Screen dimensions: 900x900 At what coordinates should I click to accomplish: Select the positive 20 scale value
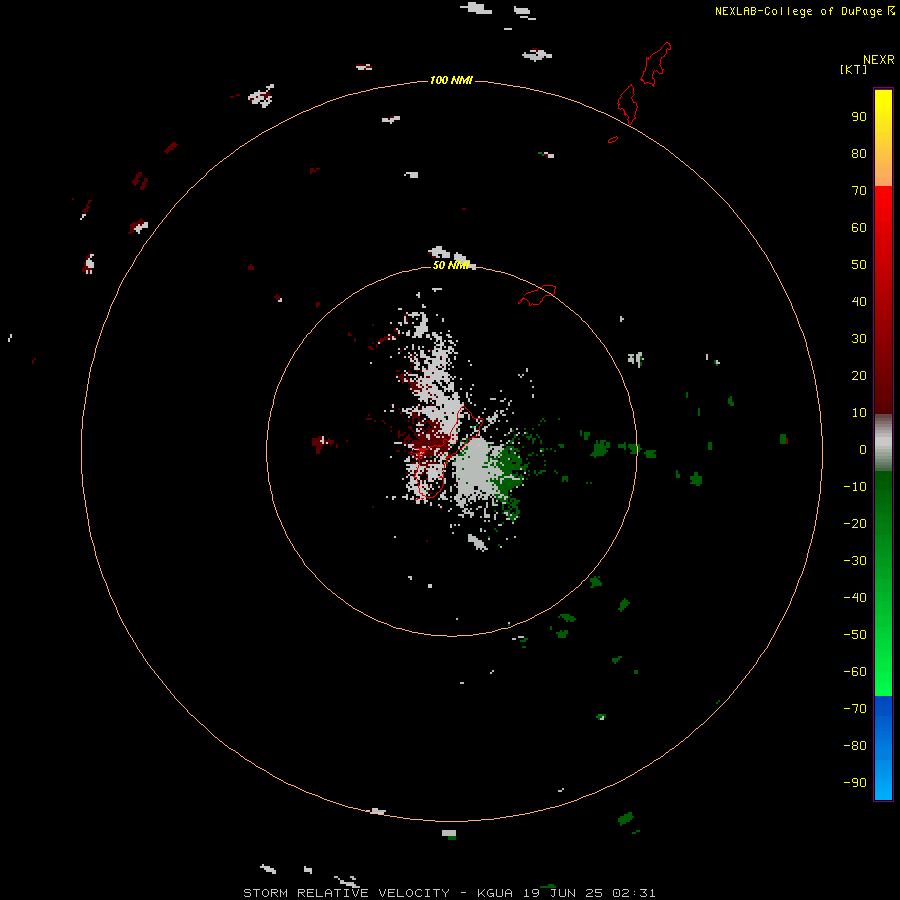pyautogui.click(x=859, y=376)
